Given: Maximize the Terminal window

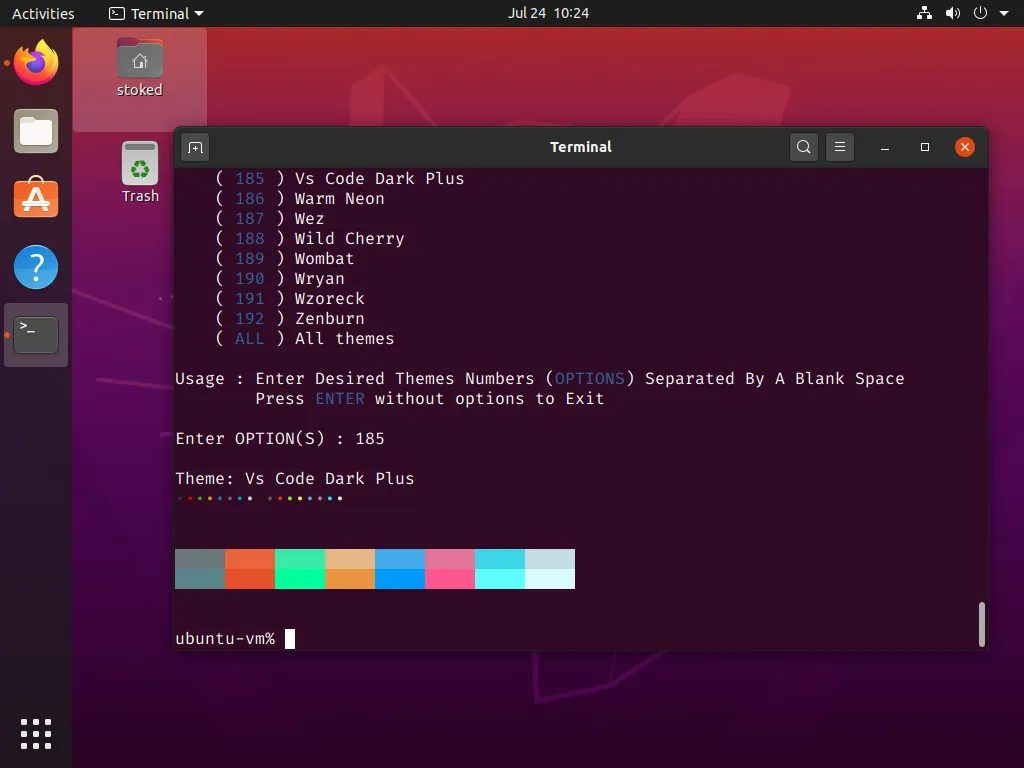Looking at the screenshot, I should (x=925, y=147).
